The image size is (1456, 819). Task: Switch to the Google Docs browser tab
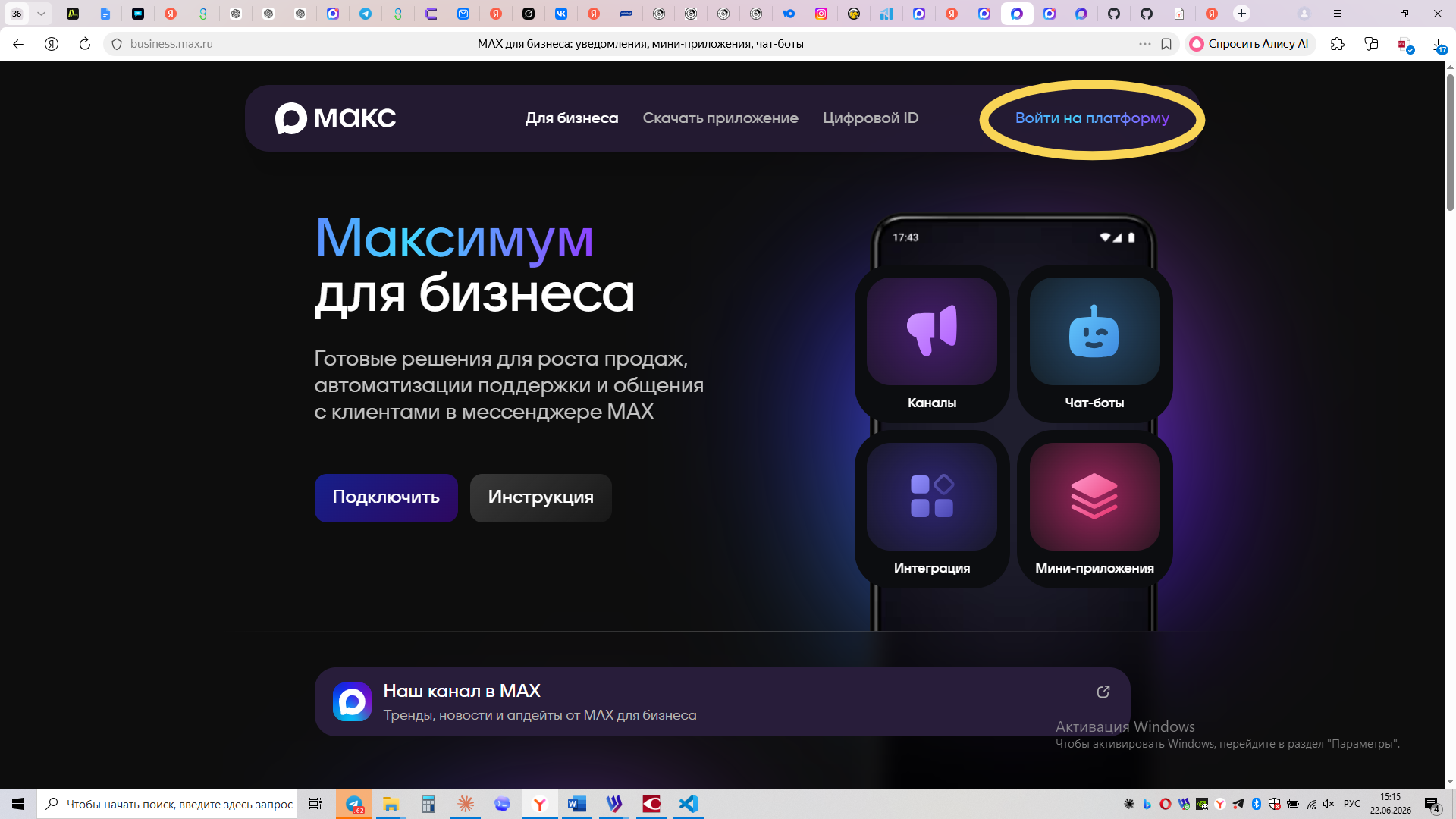[105, 14]
